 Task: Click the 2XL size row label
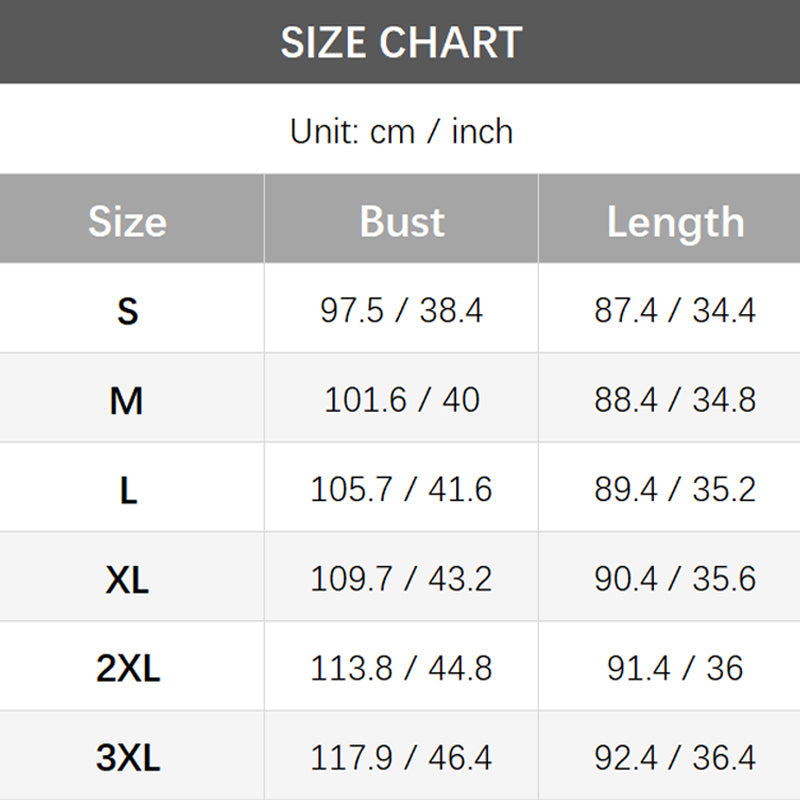pyautogui.click(x=127, y=669)
